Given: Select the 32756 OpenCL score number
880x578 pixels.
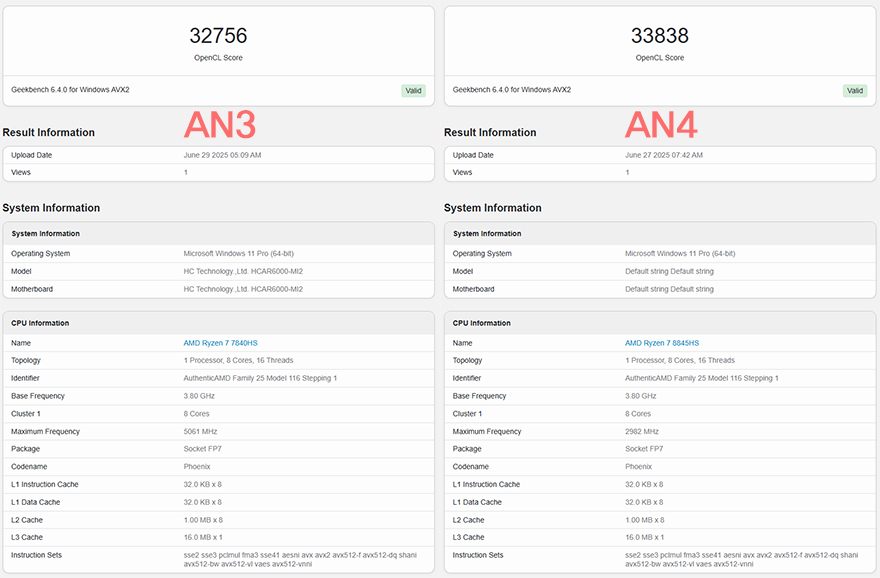Looking at the screenshot, I should [x=218, y=36].
